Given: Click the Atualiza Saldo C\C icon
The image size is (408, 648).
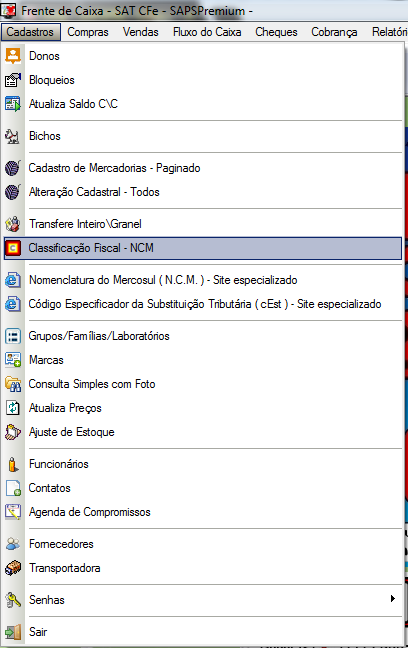Looking at the screenshot, I should tap(13, 104).
